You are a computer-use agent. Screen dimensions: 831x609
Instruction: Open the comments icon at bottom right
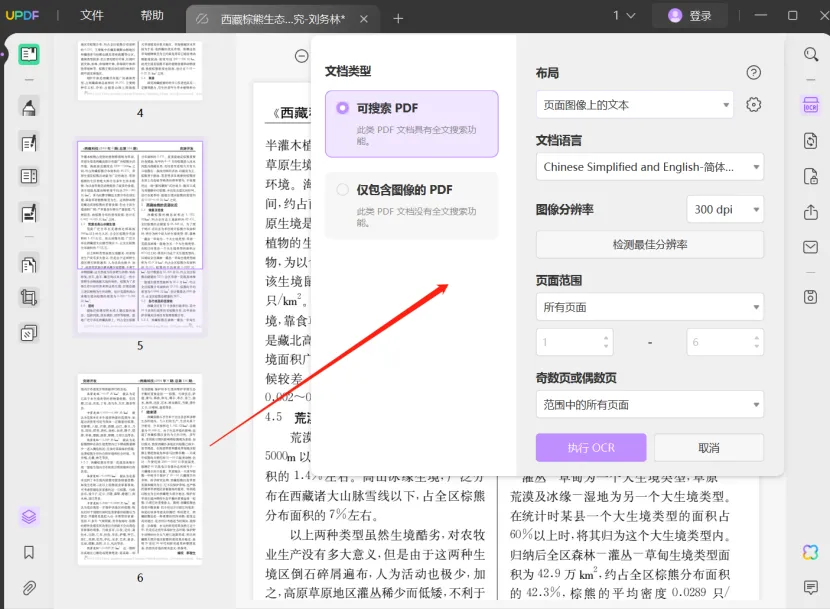(x=810, y=587)
